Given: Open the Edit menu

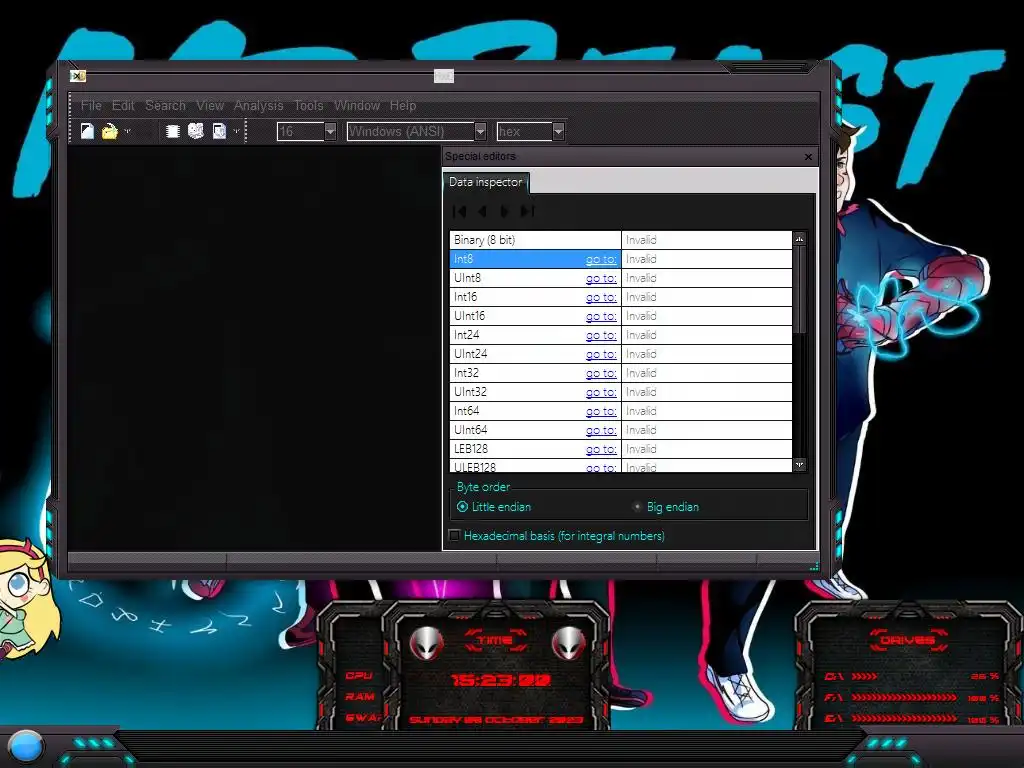Looking at the screenshot, I should pos(123,105).
